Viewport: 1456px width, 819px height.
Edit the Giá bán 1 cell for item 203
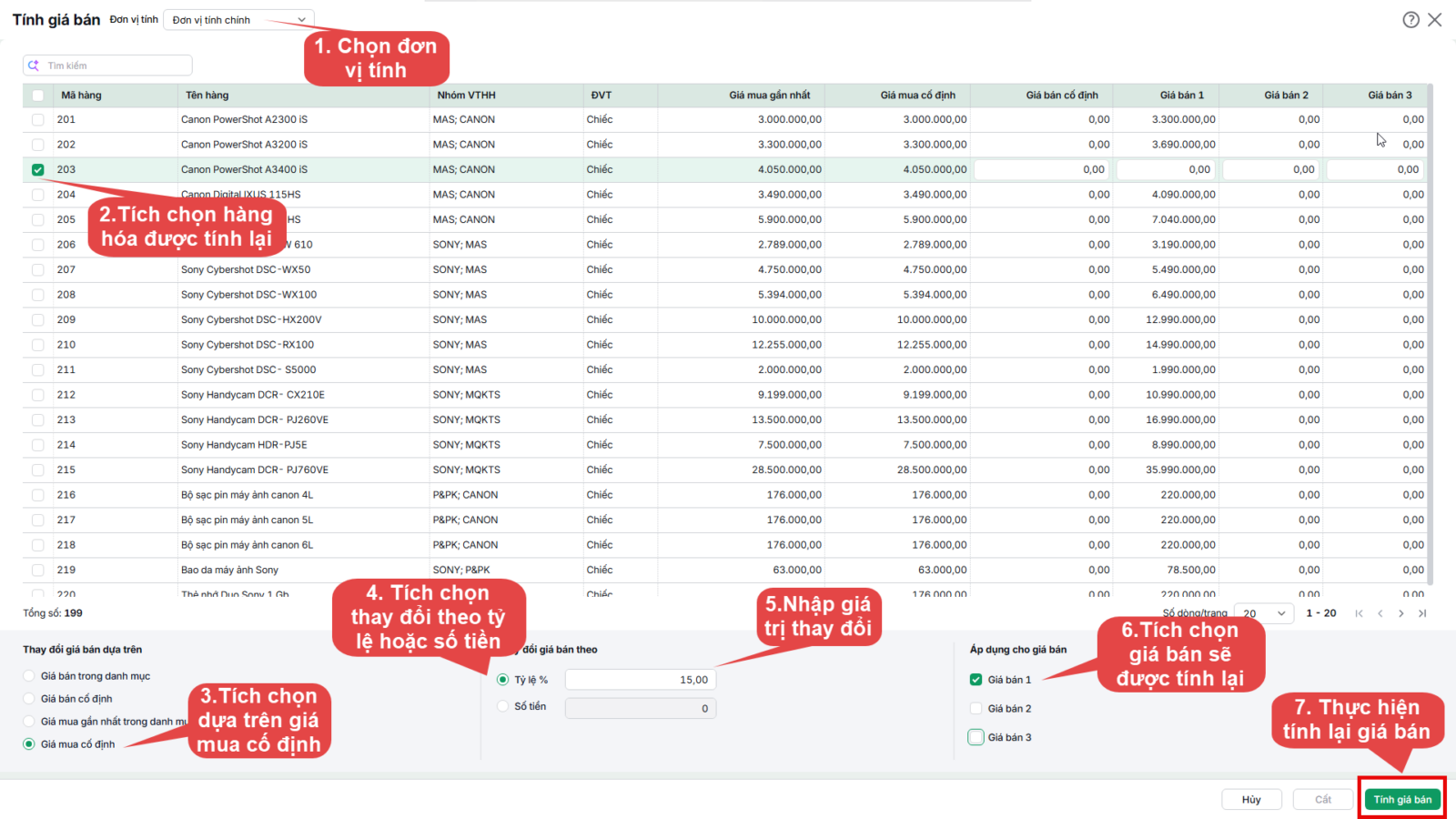[x=1167, y=169]
